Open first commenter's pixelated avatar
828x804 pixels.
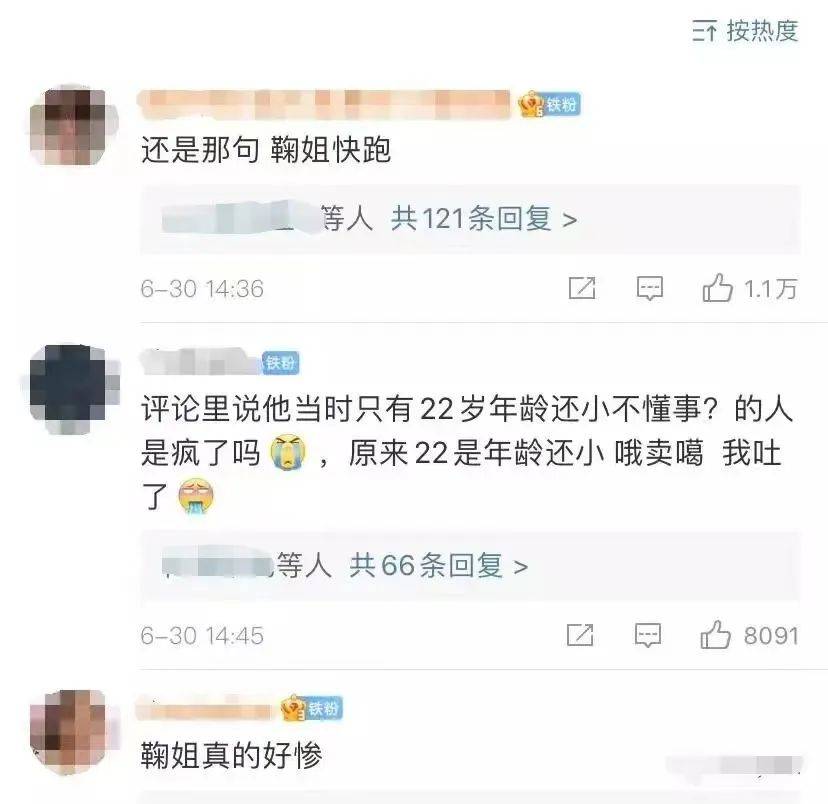click(x=74, y=126)
